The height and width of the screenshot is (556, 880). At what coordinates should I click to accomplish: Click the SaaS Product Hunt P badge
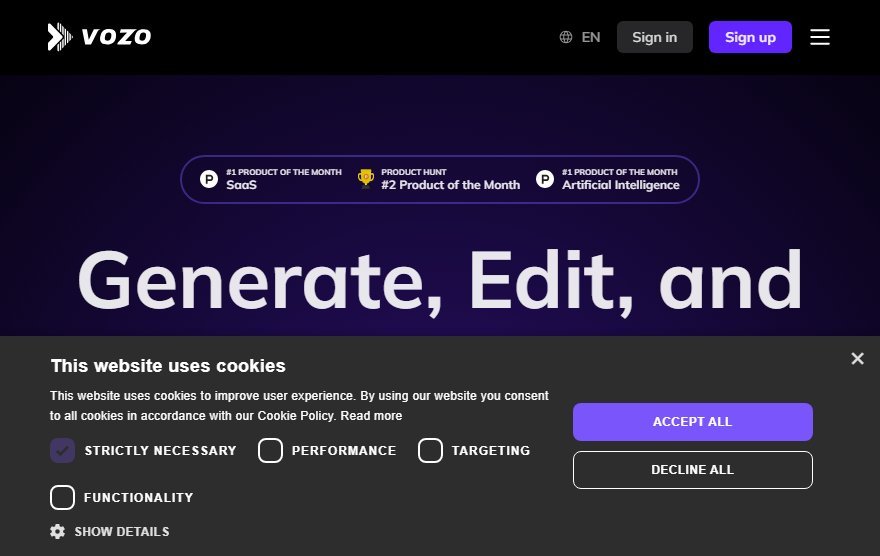tap(209, 179)
